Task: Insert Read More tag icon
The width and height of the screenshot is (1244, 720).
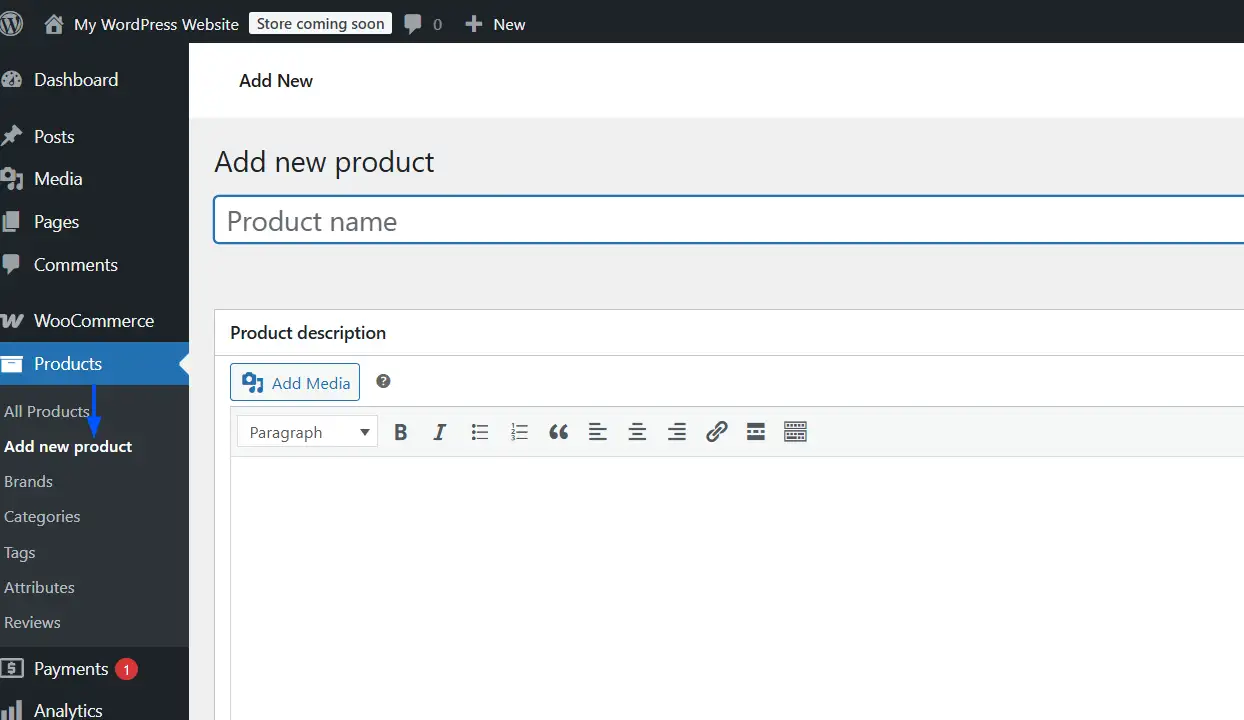Action: tap(756, 432)
